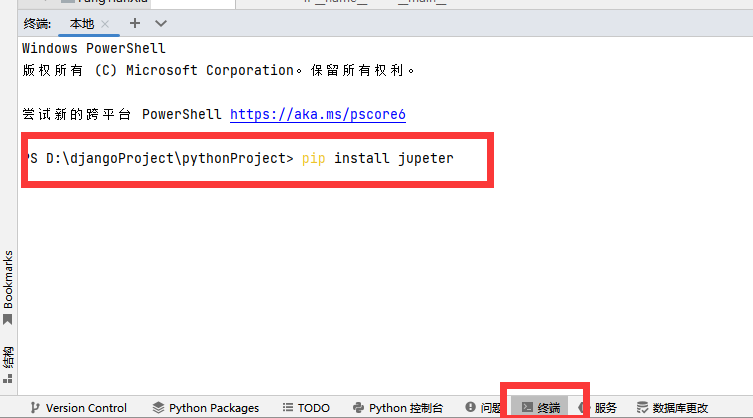Open the Bookmarks side panel
Screen dimensions: 753x418
click(x=8, y=287)
